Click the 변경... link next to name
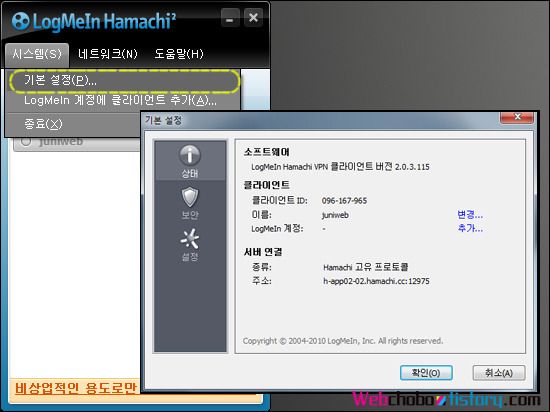The image size is (550, 412). tap(470, 214)
